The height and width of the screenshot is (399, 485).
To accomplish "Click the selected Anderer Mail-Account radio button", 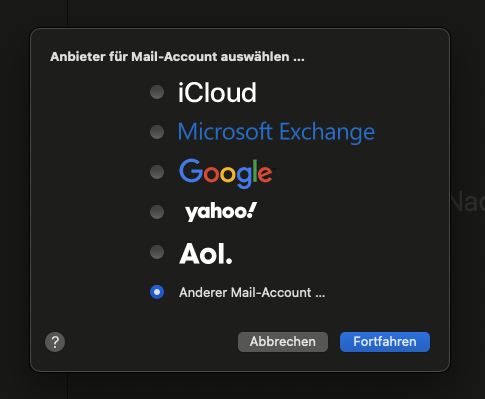I will [157, 292].
